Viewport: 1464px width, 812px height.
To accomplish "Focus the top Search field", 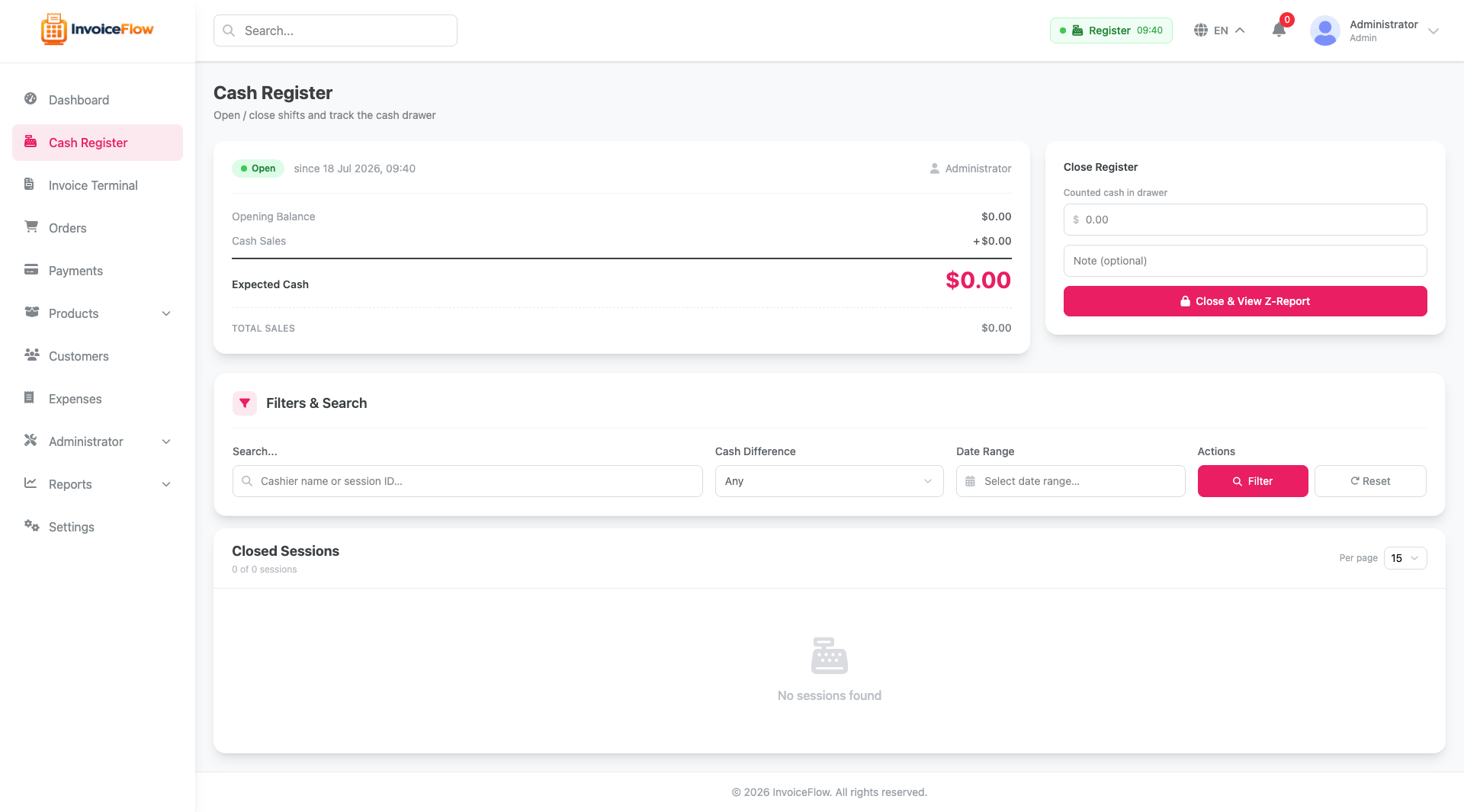I will click(x=335, y=30).
